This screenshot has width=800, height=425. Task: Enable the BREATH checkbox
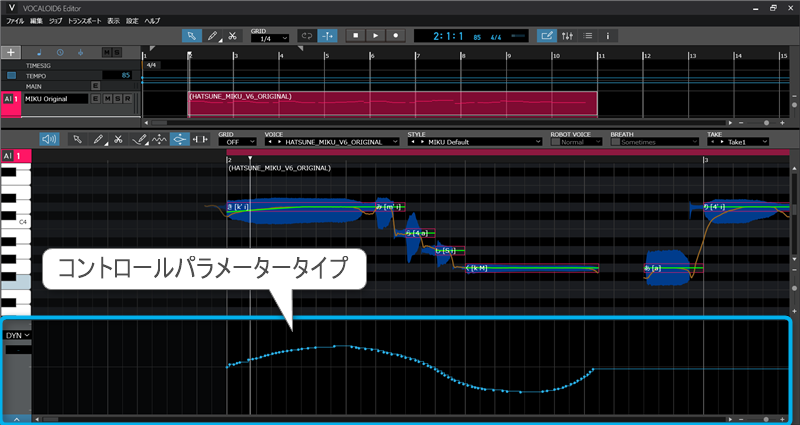pos(615,142)
